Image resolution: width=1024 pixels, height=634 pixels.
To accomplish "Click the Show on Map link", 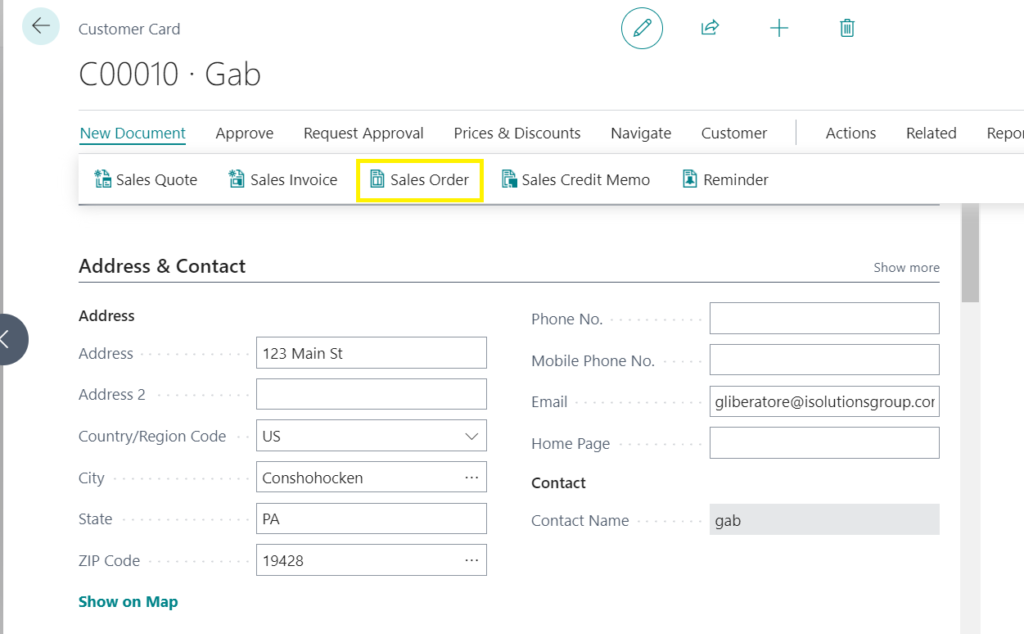I will [x=128, y=602].
